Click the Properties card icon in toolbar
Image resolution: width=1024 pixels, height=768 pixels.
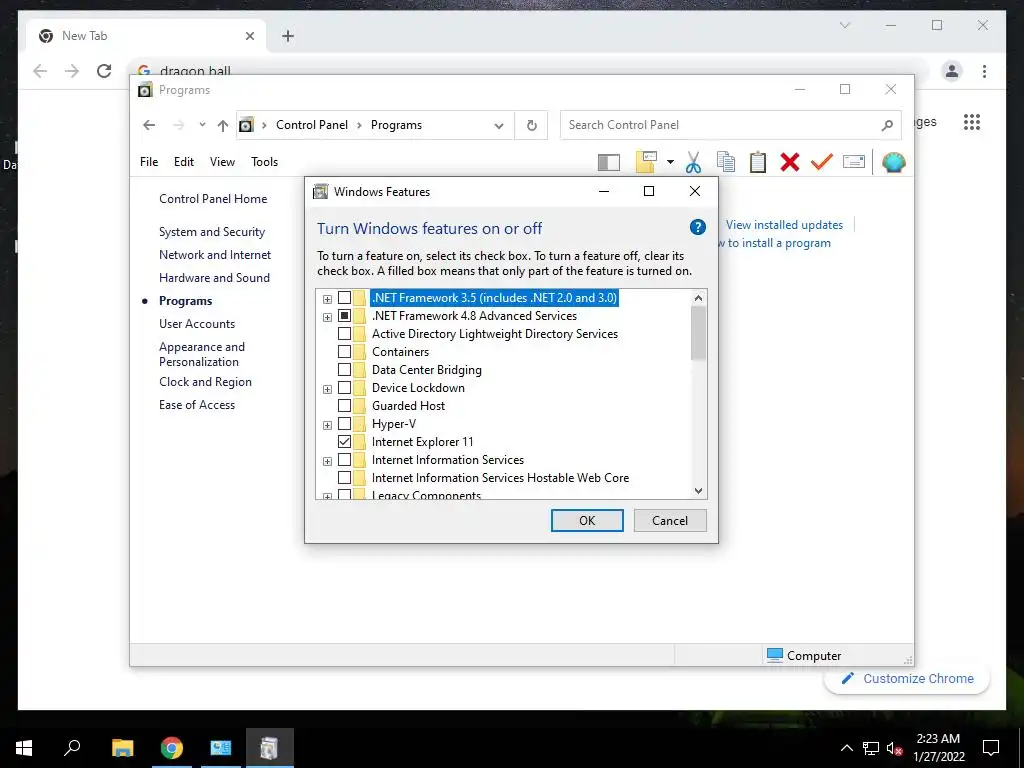point(854,161)
